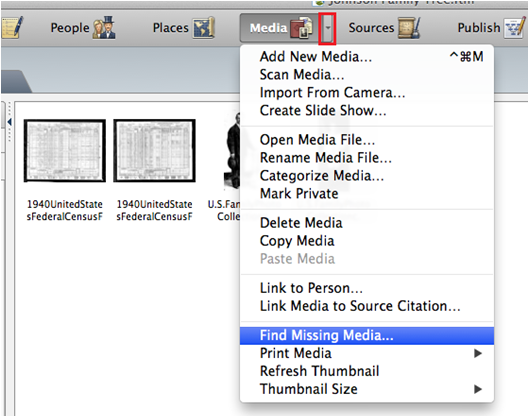Select Create Slide Show

[367, 110]
